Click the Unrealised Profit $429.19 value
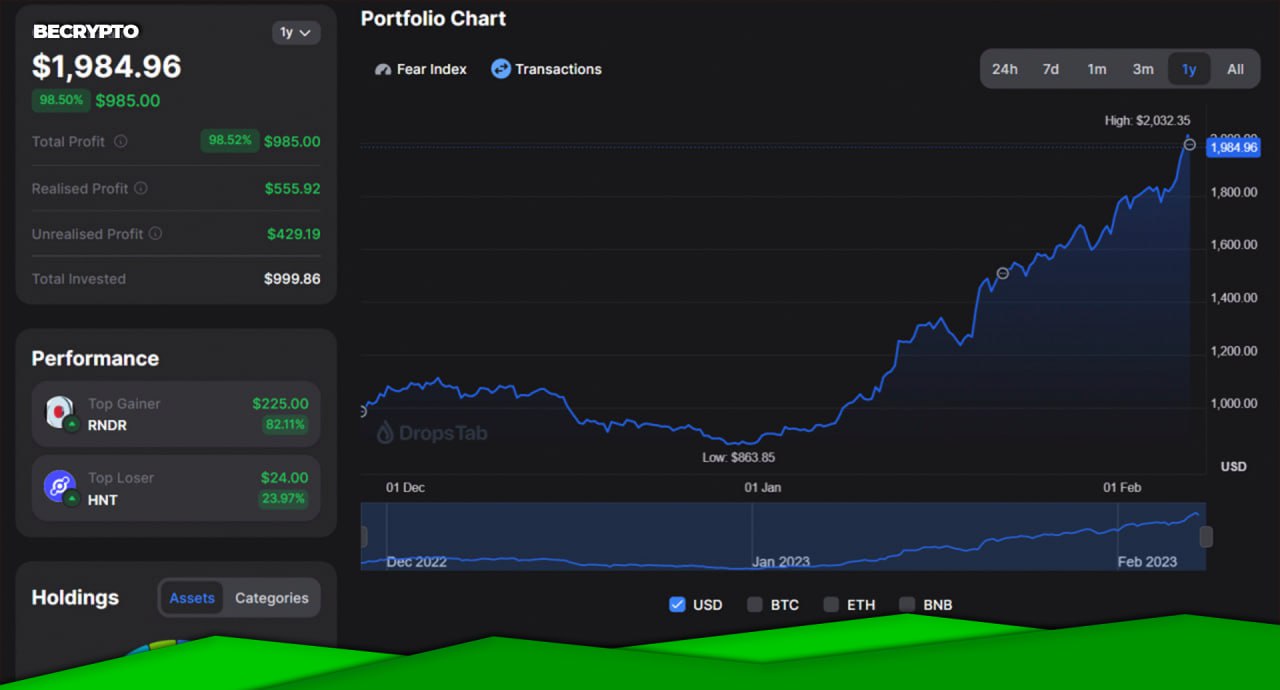1280x690 pixels. tap(294, 234)
